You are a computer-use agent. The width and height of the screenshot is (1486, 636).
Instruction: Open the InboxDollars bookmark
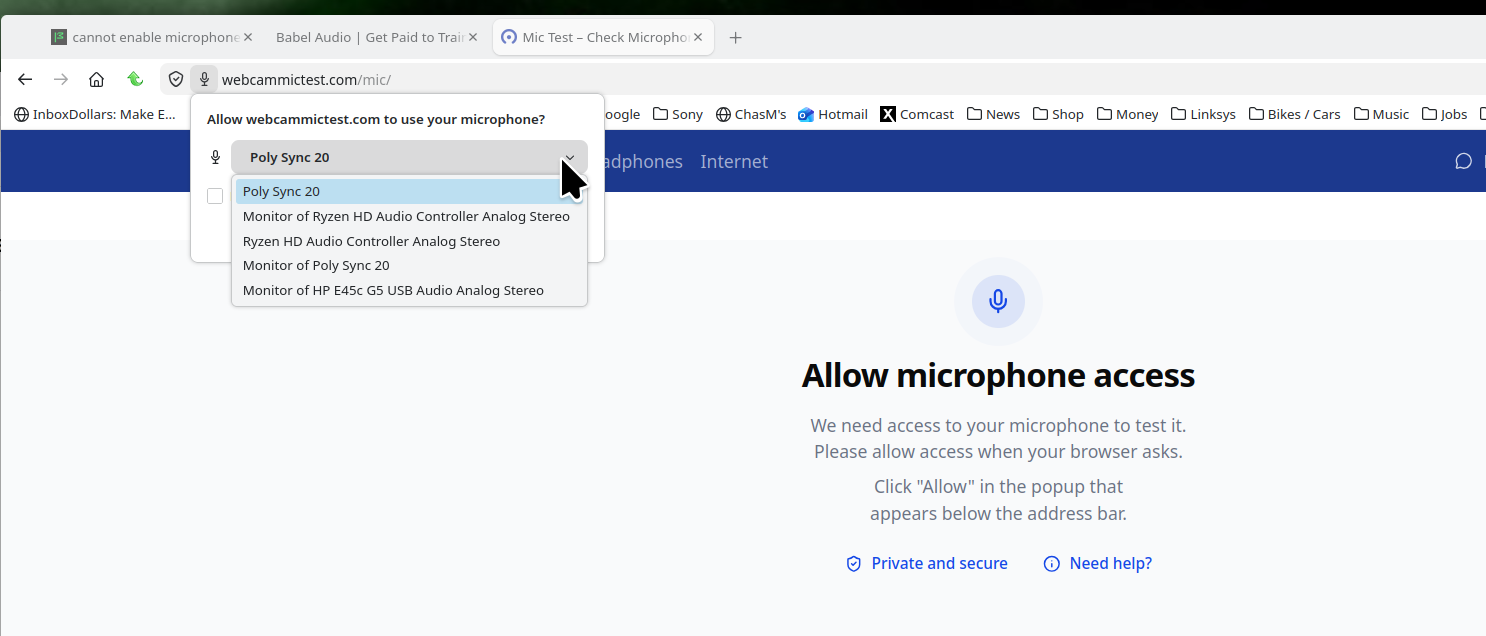tap(95, 114)
